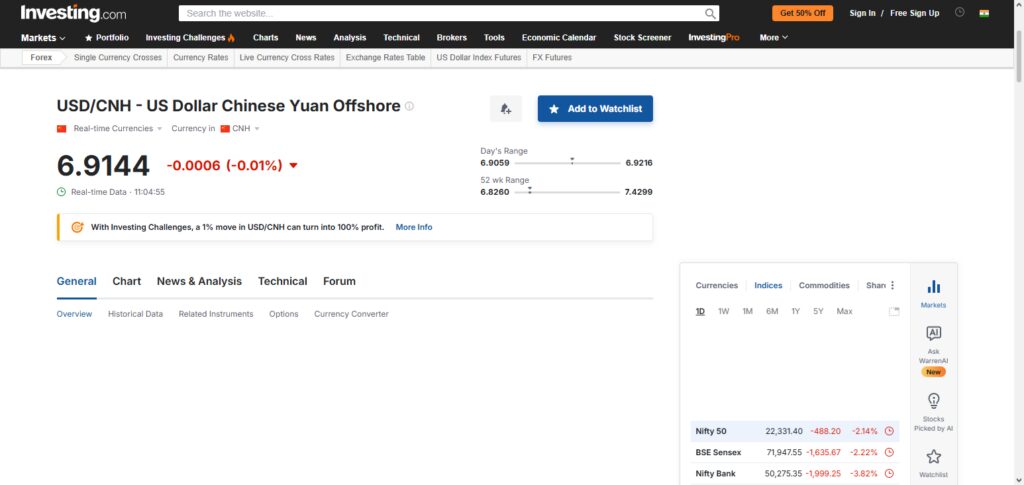Select the Historical Data sub-tab
The width and height of the screenshot is (1024, 485).
pyautogui.click(x=135, y=314)
